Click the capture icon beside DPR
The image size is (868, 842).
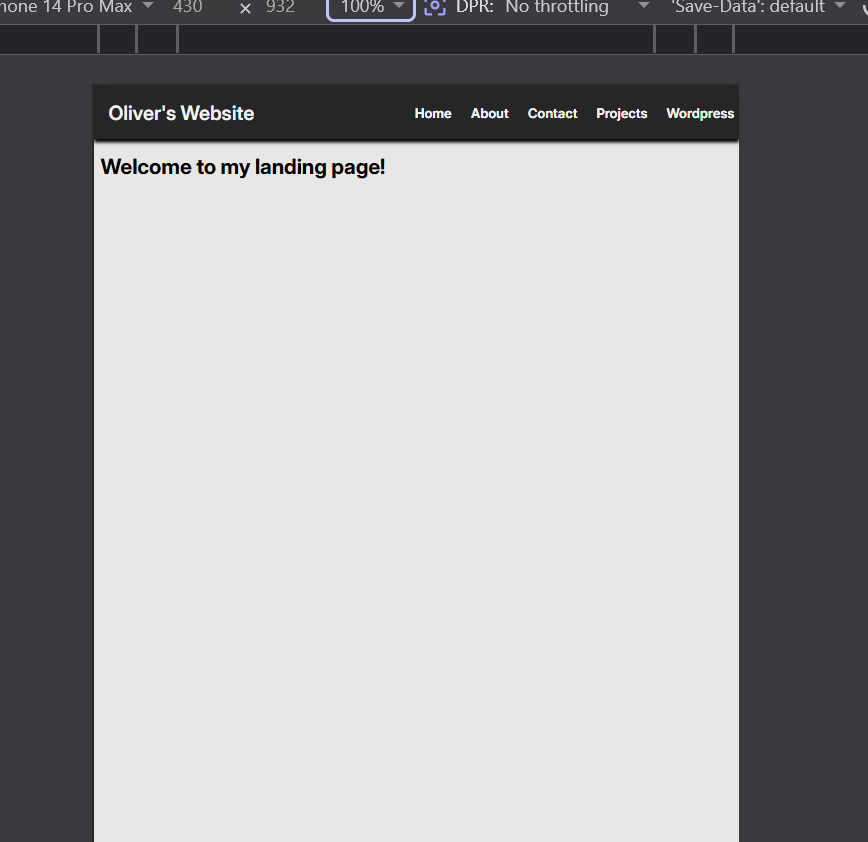(x=434, y=7)
